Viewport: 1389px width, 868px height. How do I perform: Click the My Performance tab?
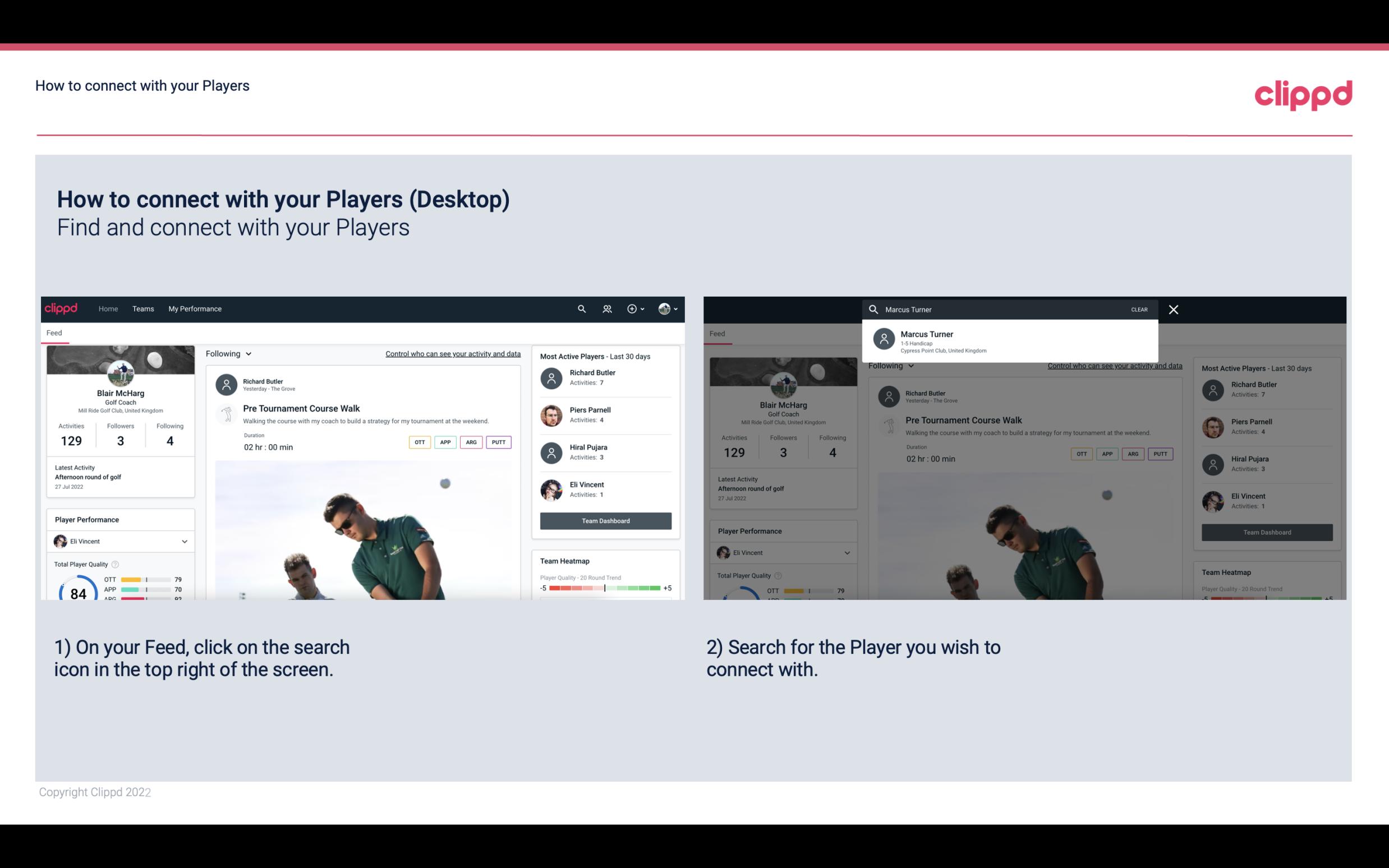195,308
